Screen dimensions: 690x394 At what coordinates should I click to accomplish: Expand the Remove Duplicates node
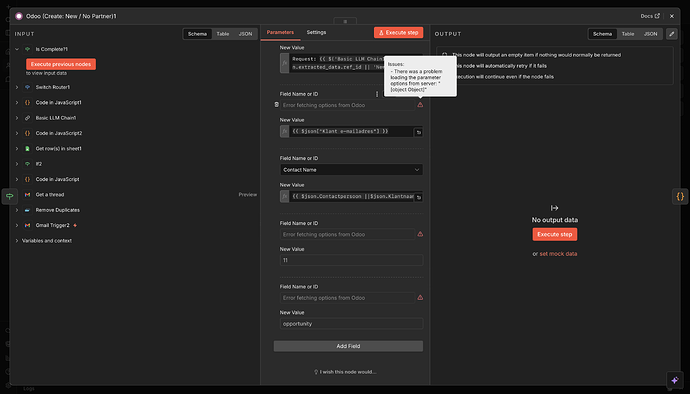pos(17,210)
